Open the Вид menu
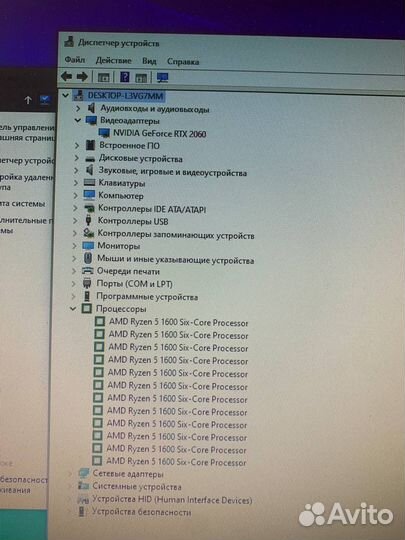Viewport: 405px width, 540px height. 149,61
